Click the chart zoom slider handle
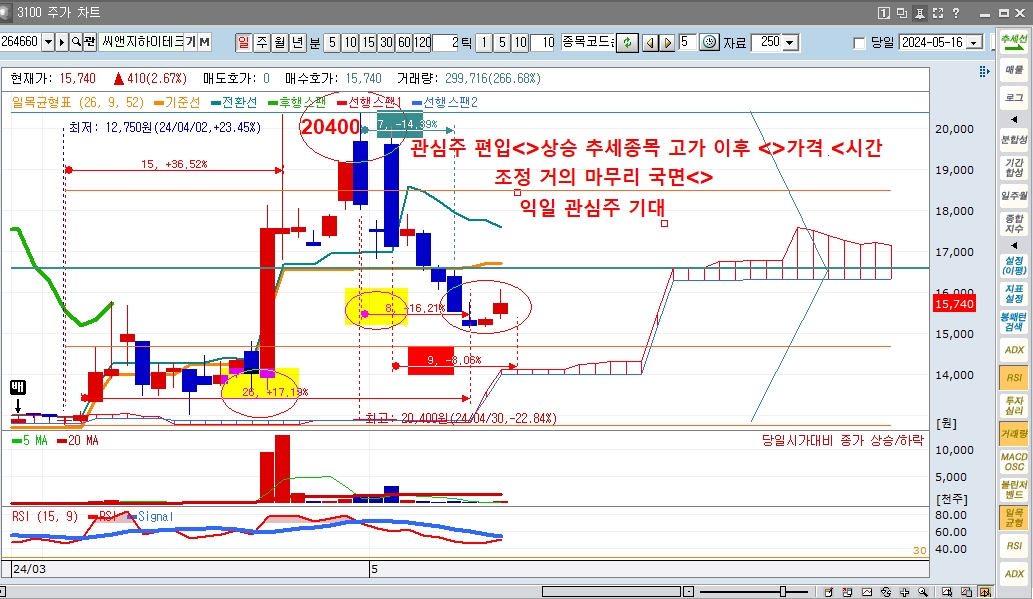The height and width of the screenshot is (599, 1033). coord(784,592)
